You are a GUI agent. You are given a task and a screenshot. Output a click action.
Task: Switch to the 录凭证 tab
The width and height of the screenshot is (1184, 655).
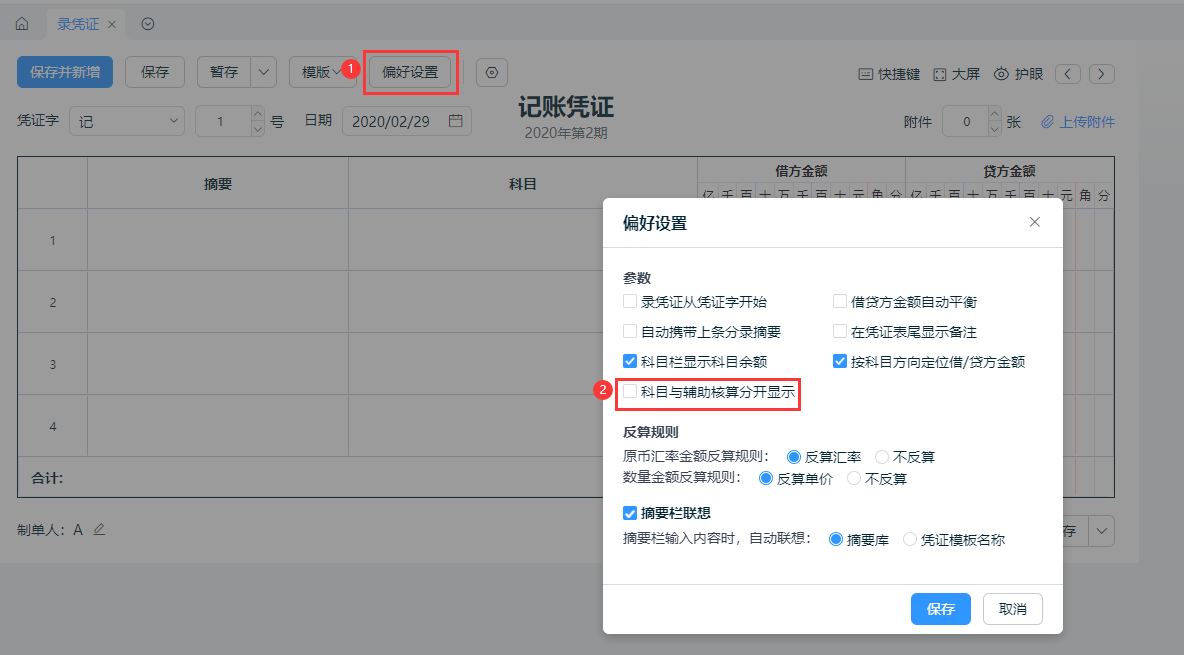point(78,24)
